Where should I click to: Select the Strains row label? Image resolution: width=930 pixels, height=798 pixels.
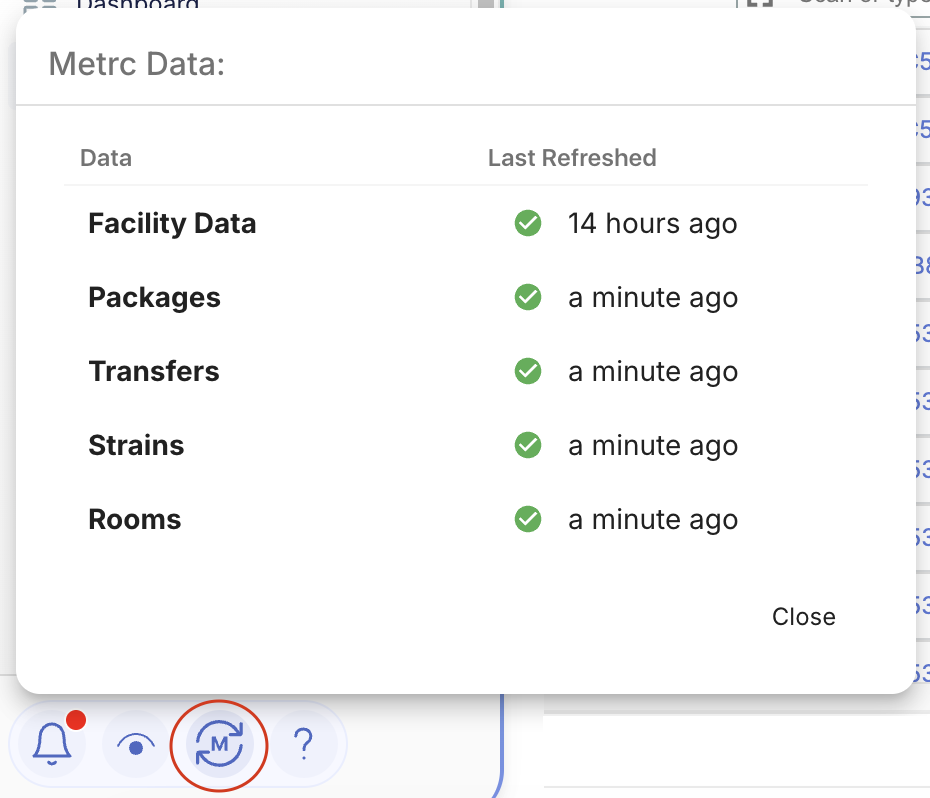[x=136, y=446]
